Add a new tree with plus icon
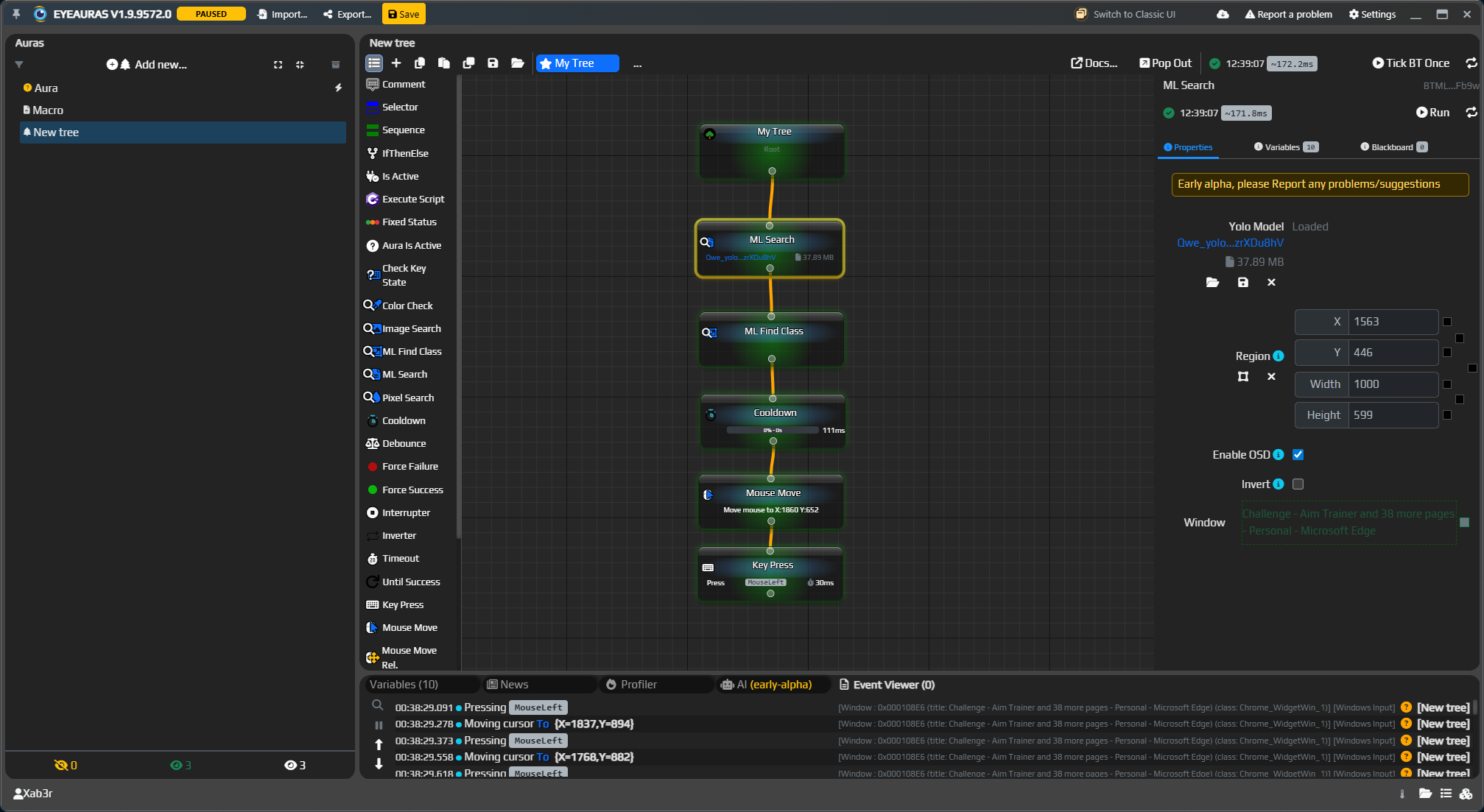Image resolution: width=1484 pixels, height=812 pixels. [x=396, y=63]
